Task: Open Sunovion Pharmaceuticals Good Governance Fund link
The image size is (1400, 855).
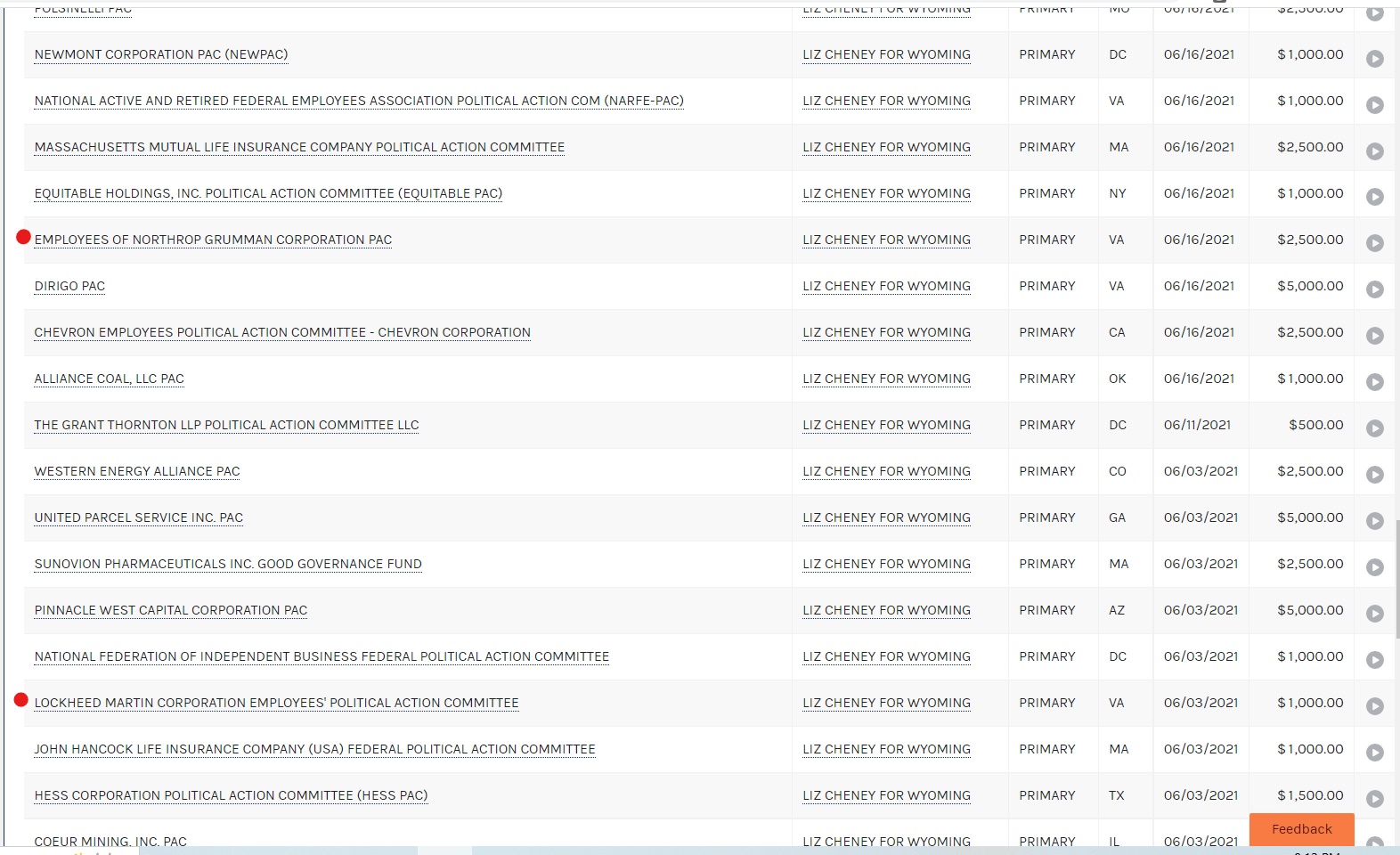Action: (228, 564)
